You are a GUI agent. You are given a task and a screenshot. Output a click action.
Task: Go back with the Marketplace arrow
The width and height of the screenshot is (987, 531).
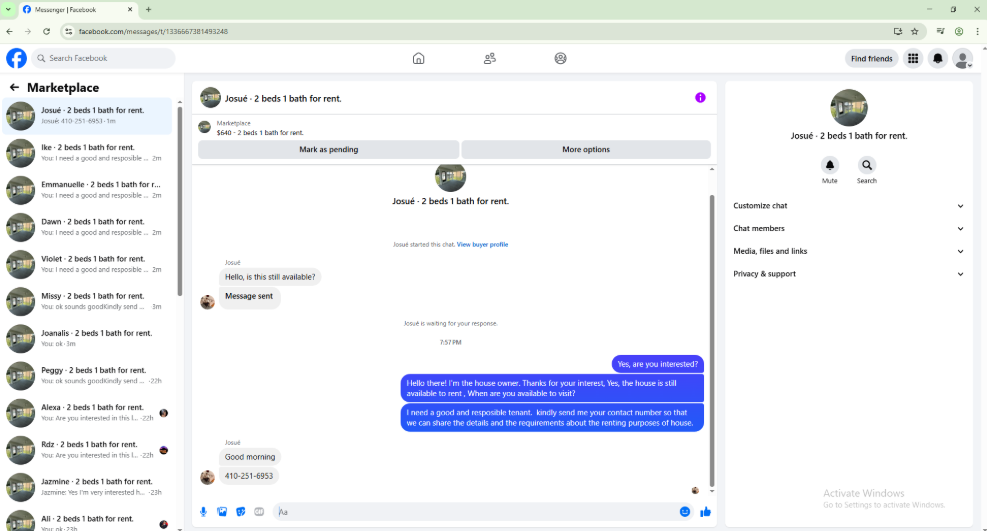coord(14,87)
